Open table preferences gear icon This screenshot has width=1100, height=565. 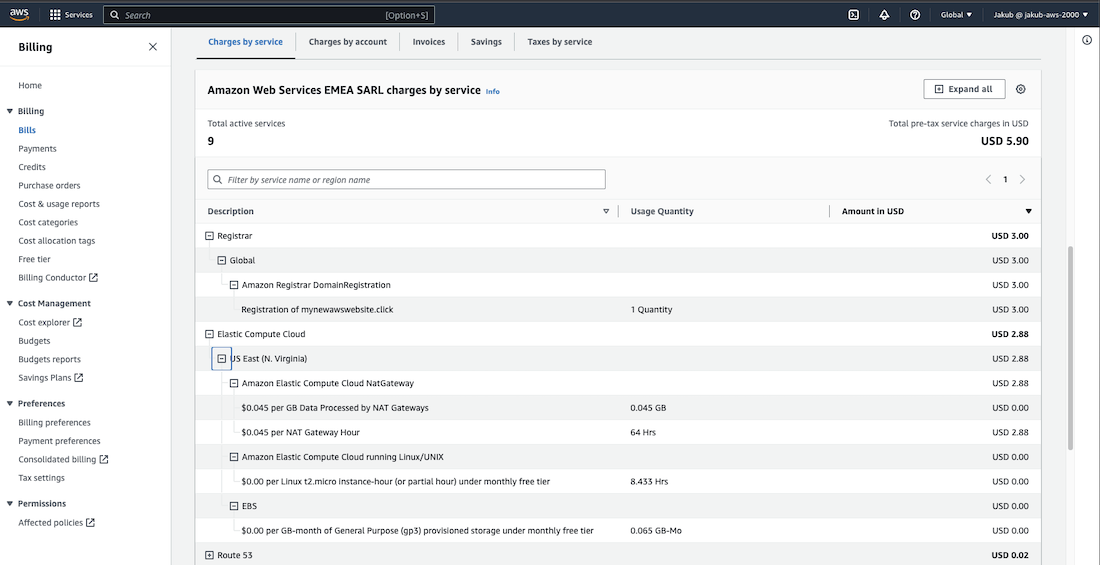point(1021,89)
